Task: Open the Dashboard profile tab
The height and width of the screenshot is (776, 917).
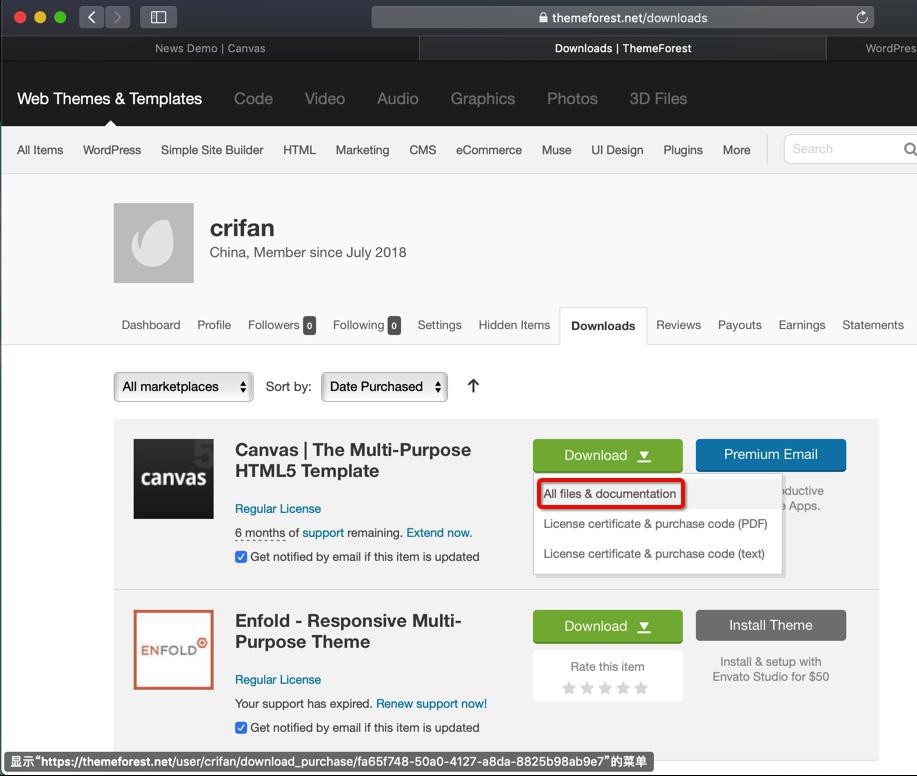Action: 151,325
